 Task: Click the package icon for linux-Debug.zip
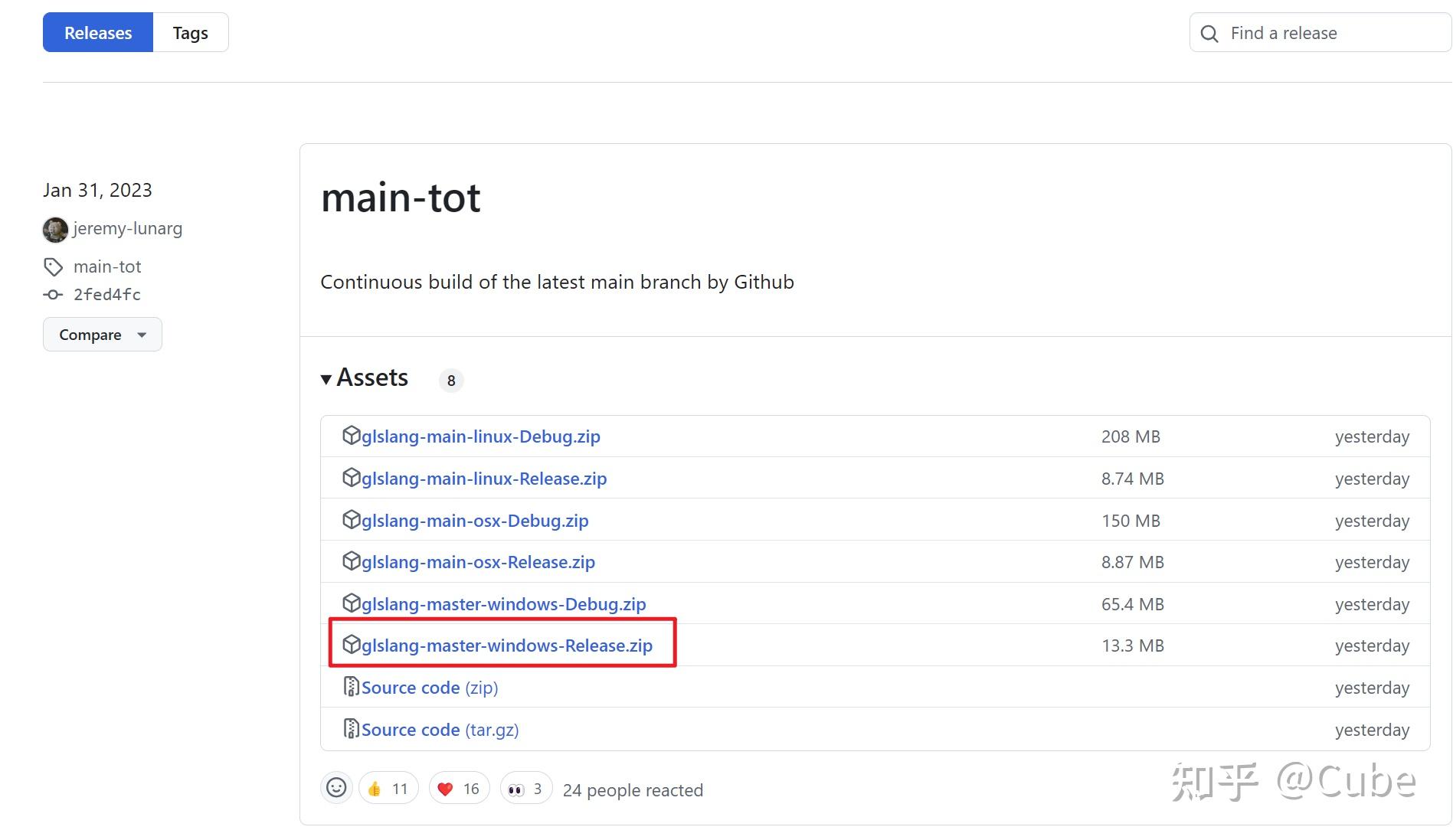pos(351,436)
